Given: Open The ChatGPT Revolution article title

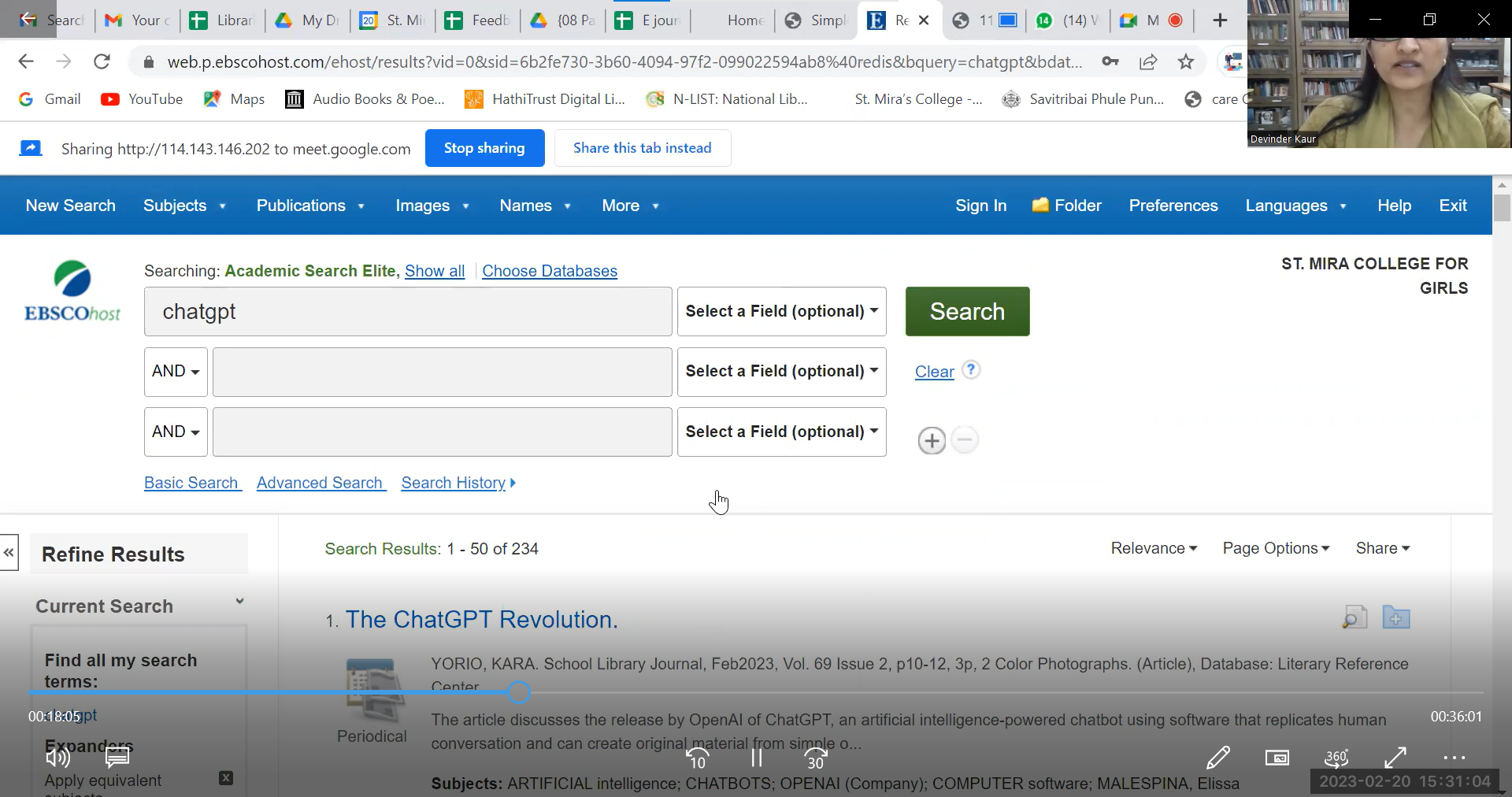Looking at the screenshot, I should [481, 620].
